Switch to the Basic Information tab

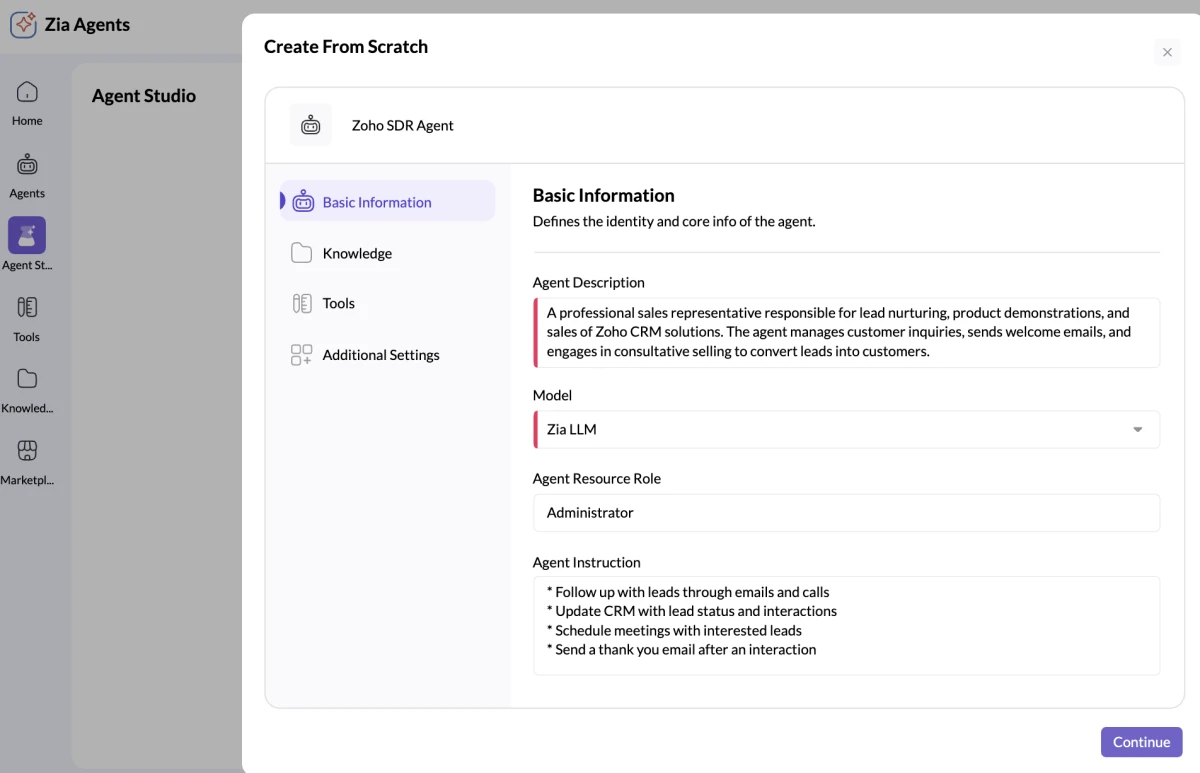(388, 201)
